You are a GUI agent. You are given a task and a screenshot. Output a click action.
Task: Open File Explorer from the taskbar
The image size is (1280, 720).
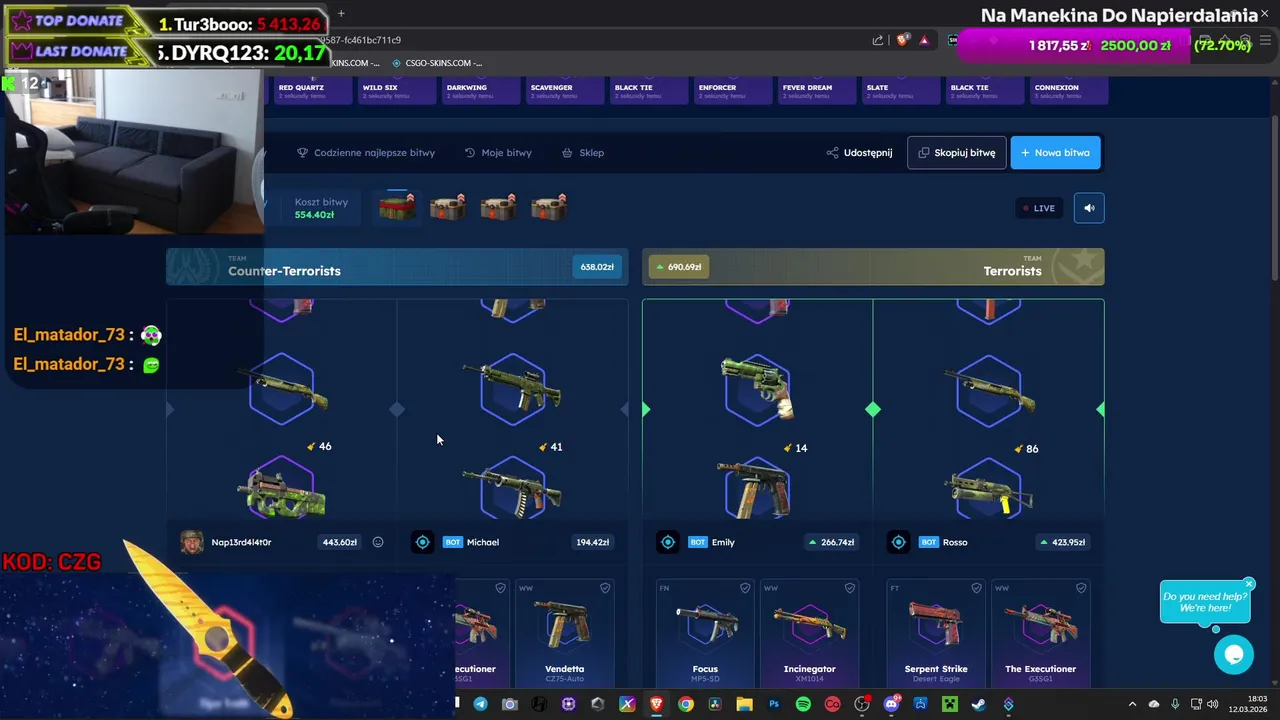[744, 704]
